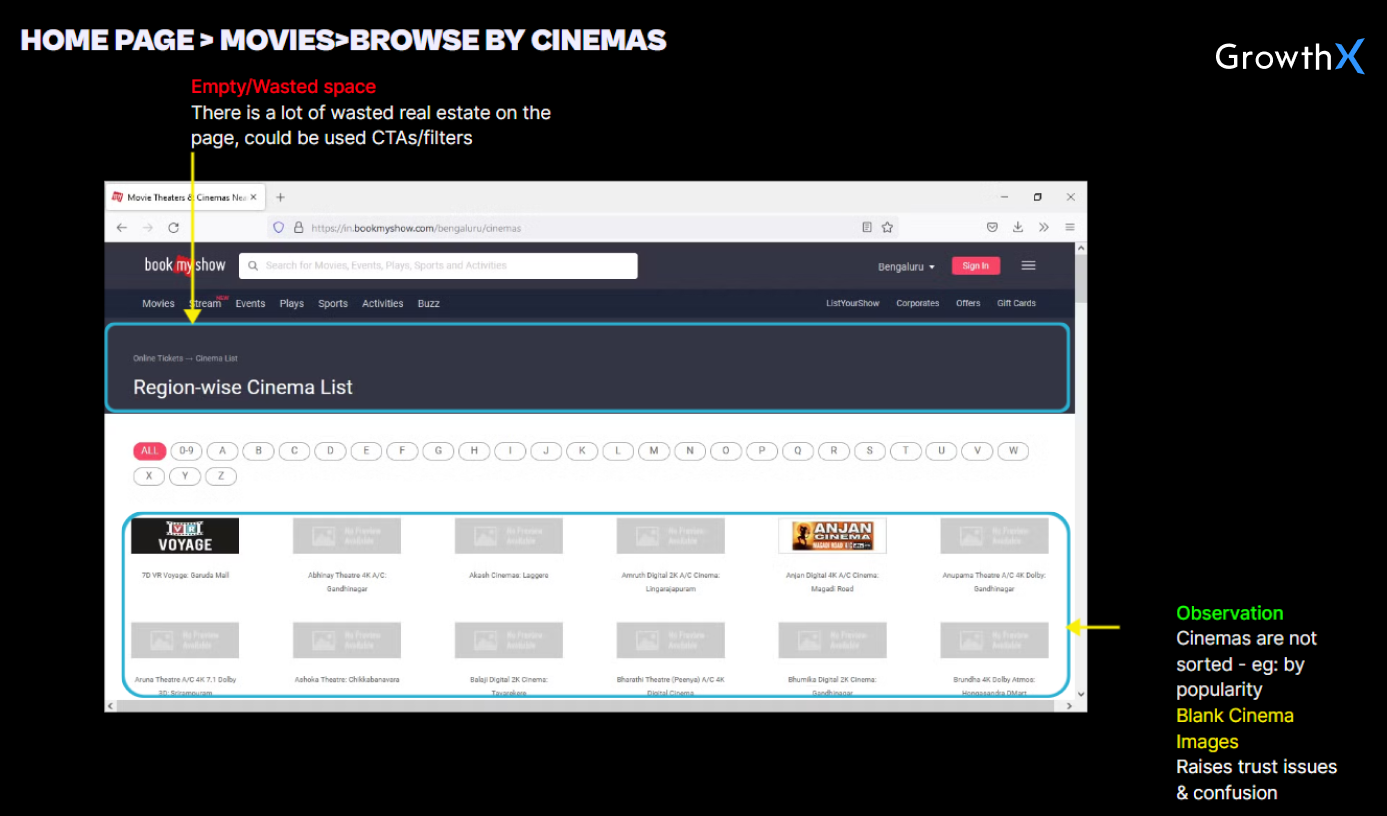
Task: Go back with the browser back arrow
Action: (122, 228)
